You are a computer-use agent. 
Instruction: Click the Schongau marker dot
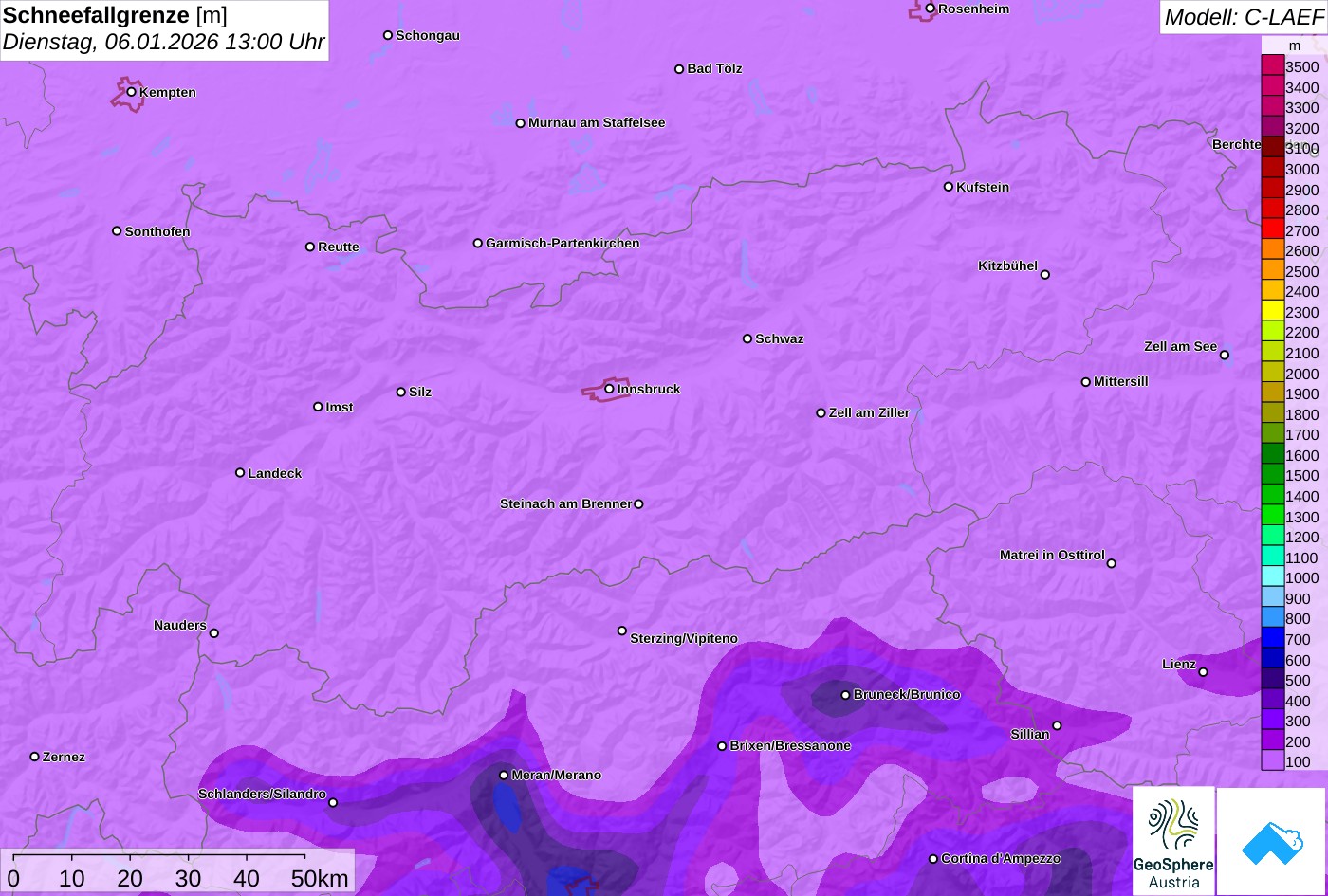388,35
